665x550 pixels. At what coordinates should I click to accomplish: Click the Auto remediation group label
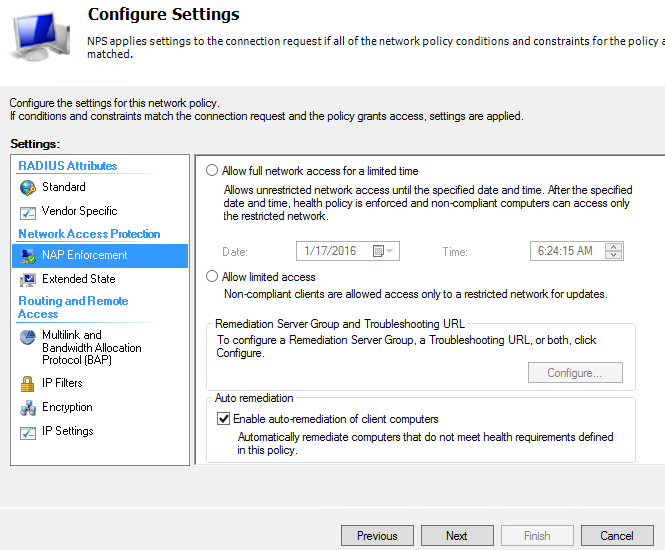[x=254, y=398]
